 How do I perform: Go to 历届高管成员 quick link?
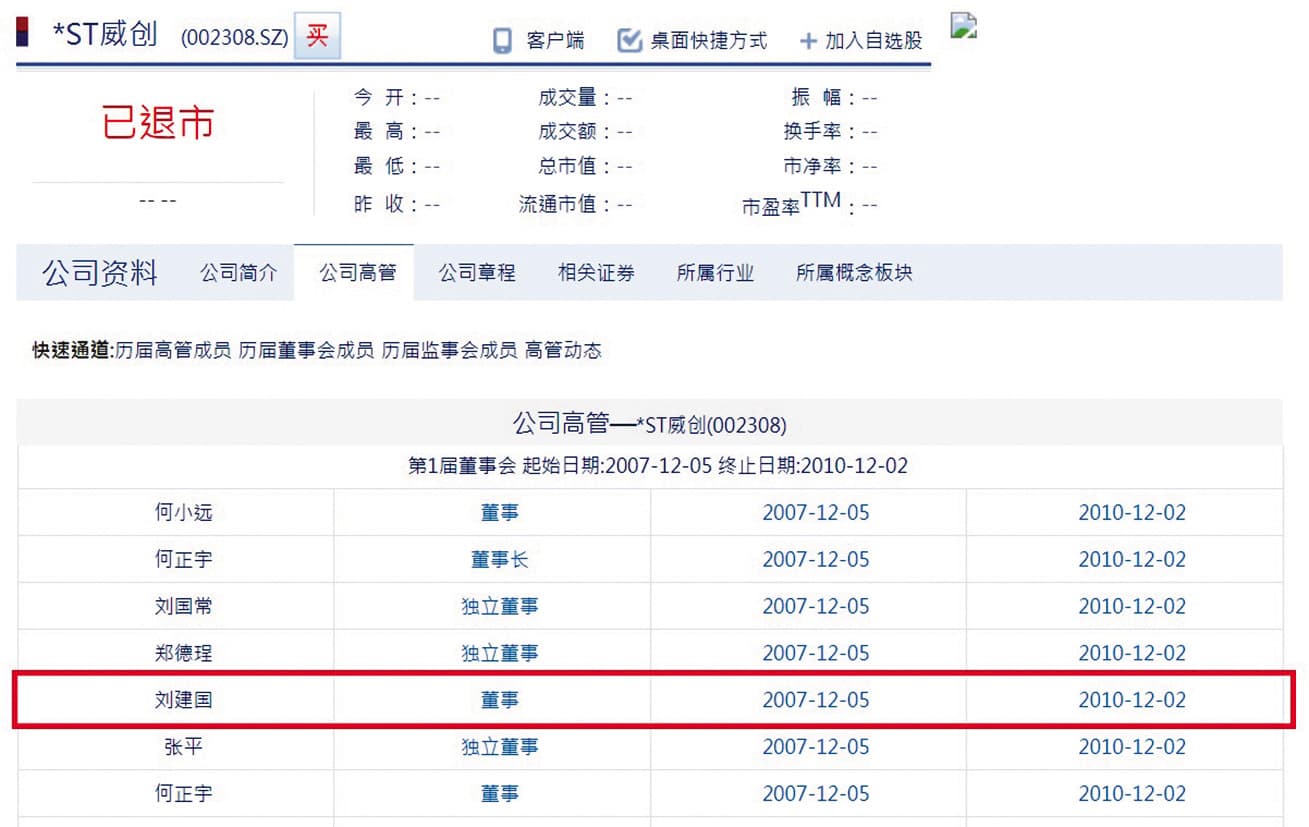point(173,350)
